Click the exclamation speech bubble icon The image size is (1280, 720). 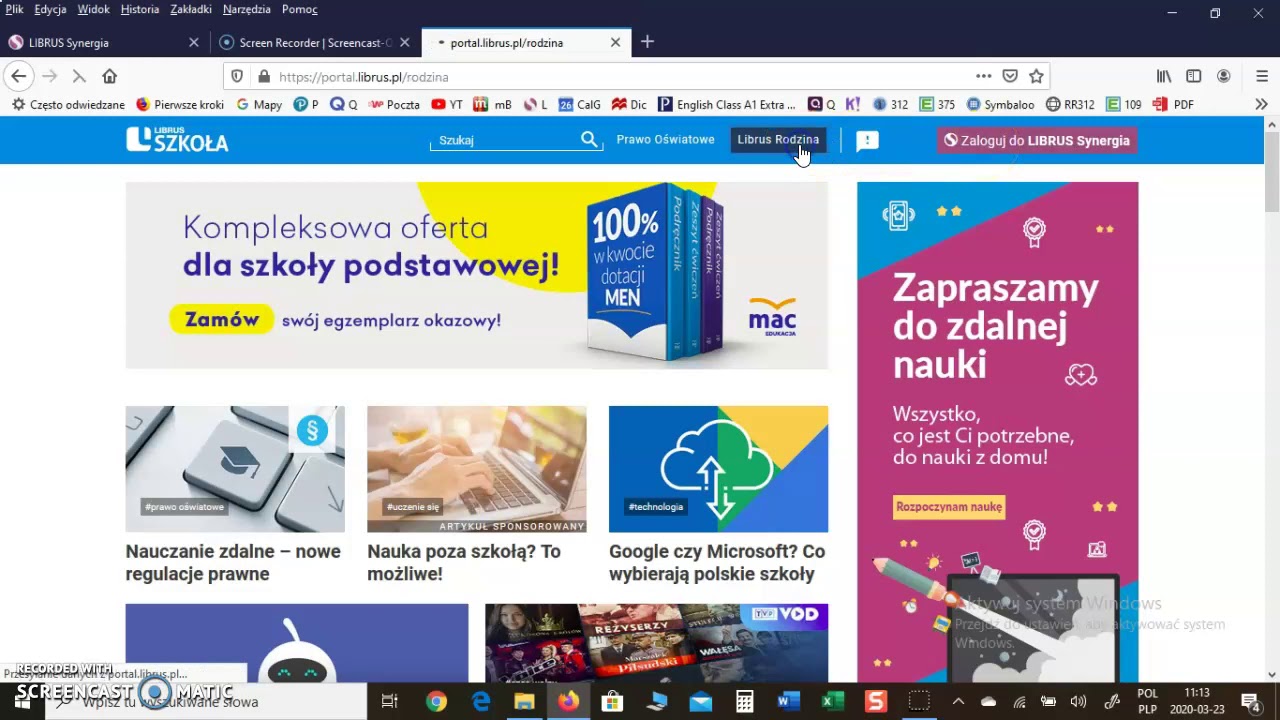867,141
